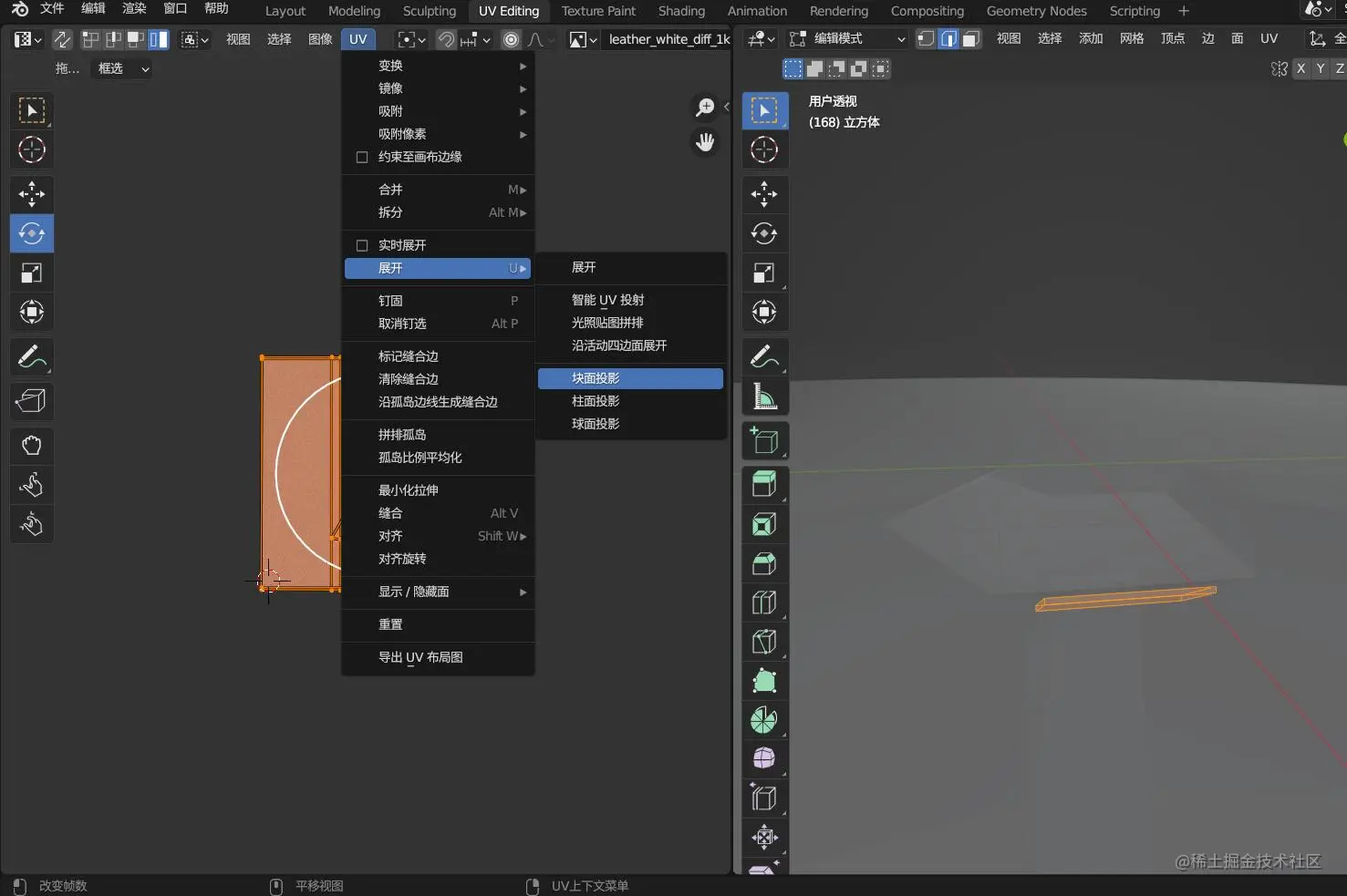The image size is (1347, 896).
Task: Pick the Shrink/Fatten tool
Action: pos(764,837)
